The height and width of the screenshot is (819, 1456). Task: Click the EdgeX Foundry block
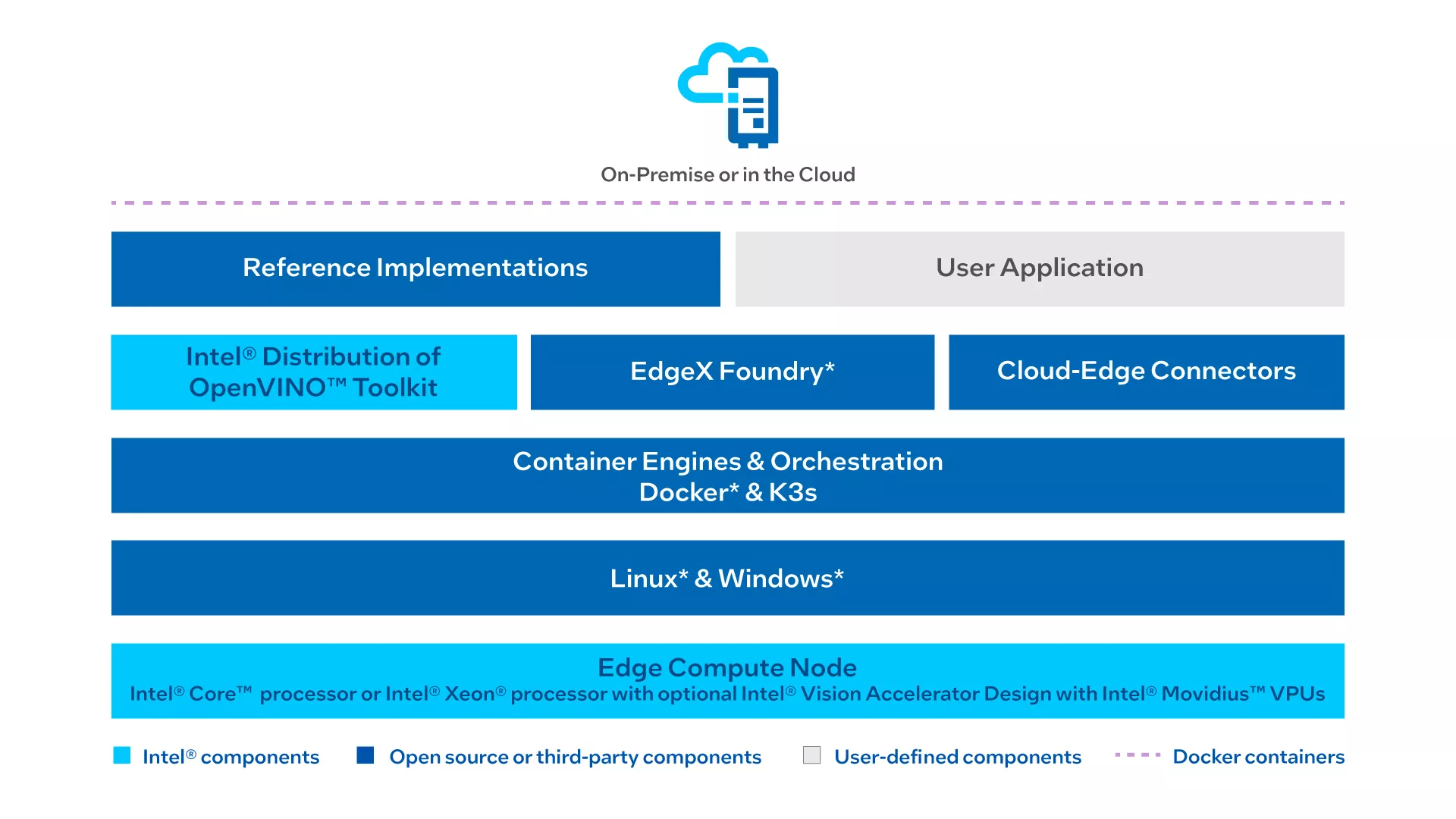(x=733, y=372)
